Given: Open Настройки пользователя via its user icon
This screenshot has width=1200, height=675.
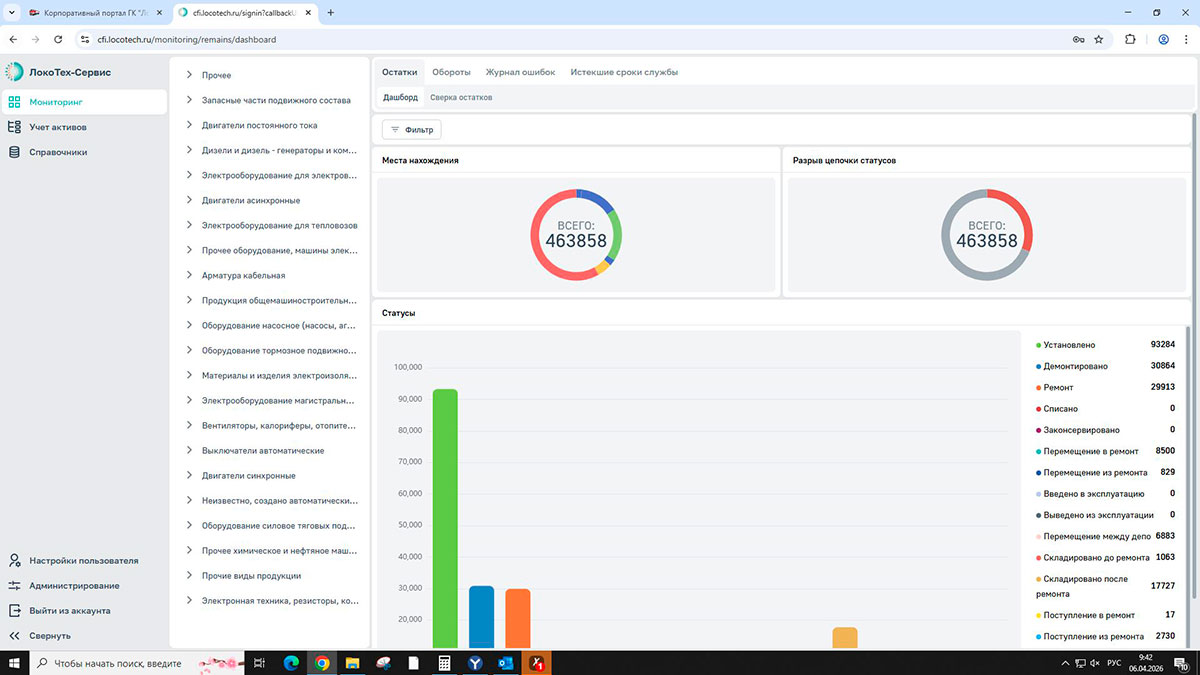Looking at the screenshot, I should click(14, 561).
